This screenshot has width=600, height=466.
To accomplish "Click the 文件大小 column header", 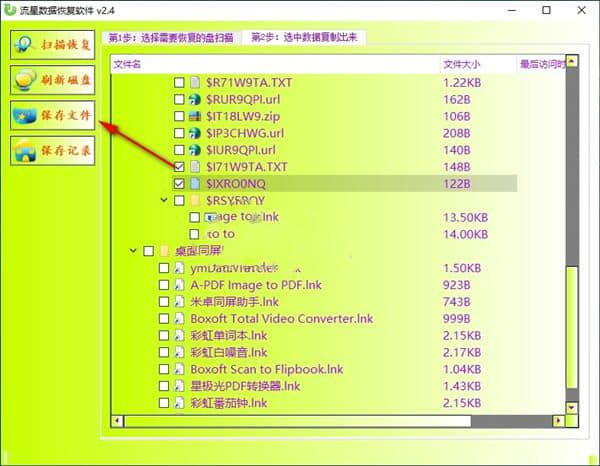I will click(x=460, y=64).
